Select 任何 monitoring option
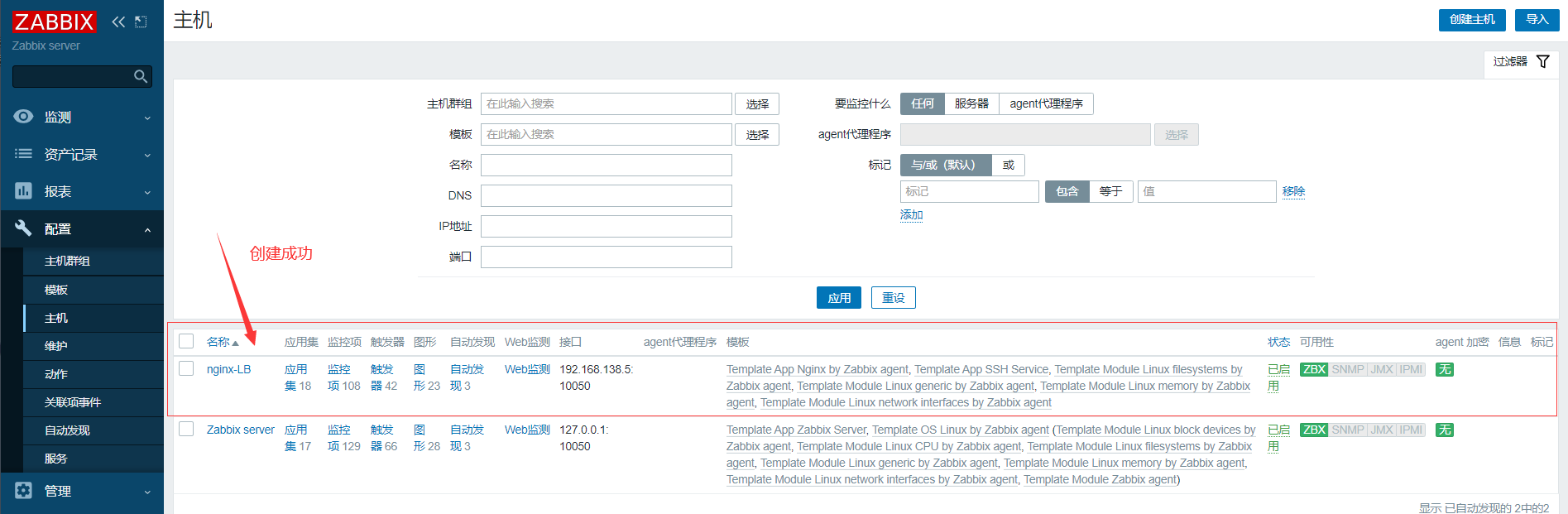 click(x=923, y=103)
